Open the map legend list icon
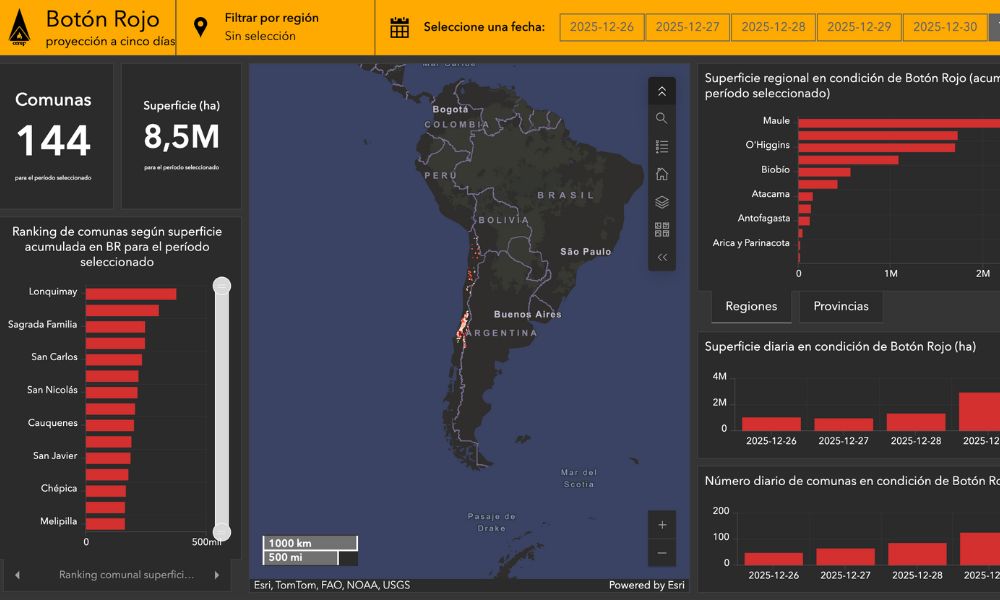This screenshot has height=600, width=1000. coord(662,146)
